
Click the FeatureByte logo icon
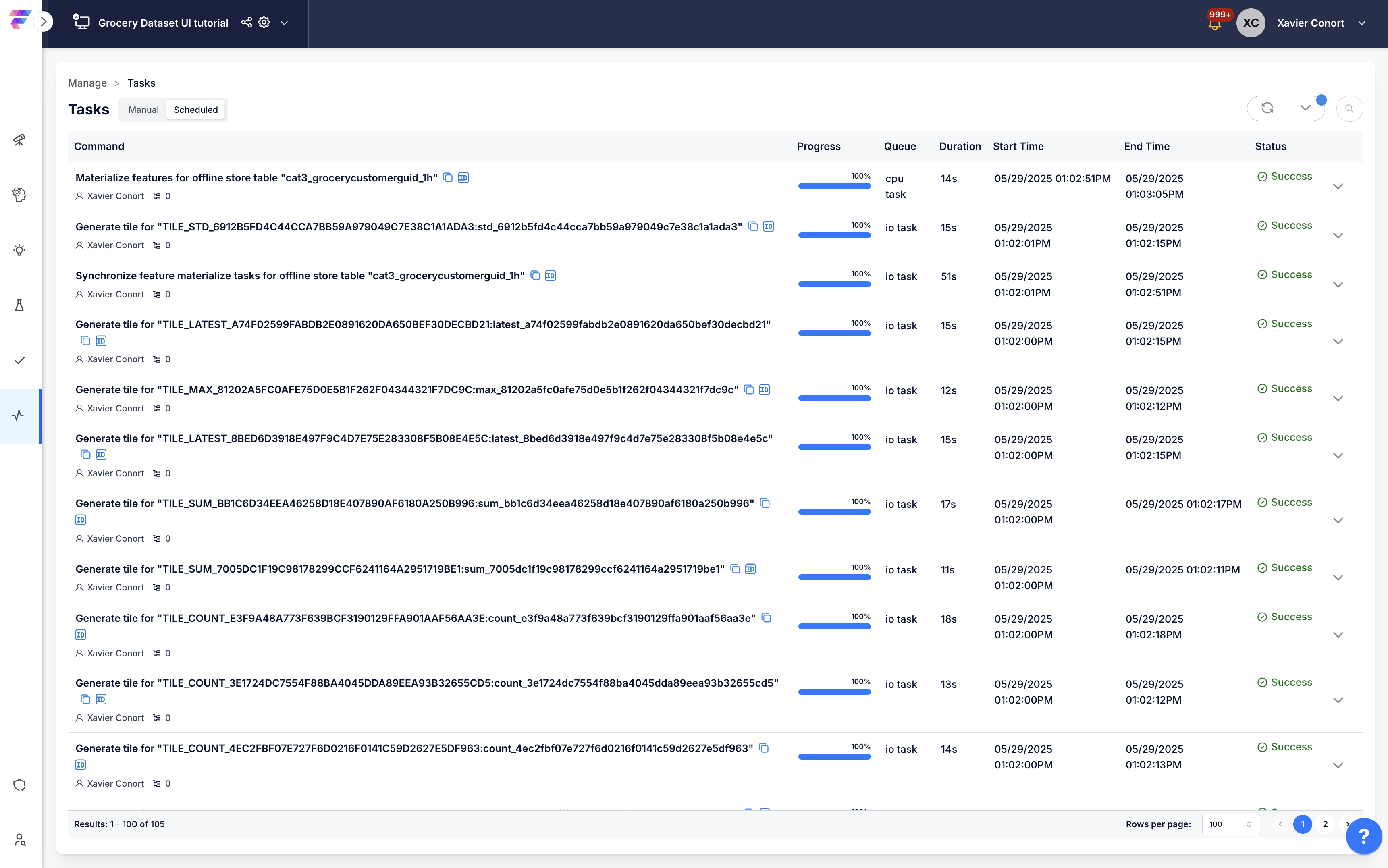coord(20,19)
